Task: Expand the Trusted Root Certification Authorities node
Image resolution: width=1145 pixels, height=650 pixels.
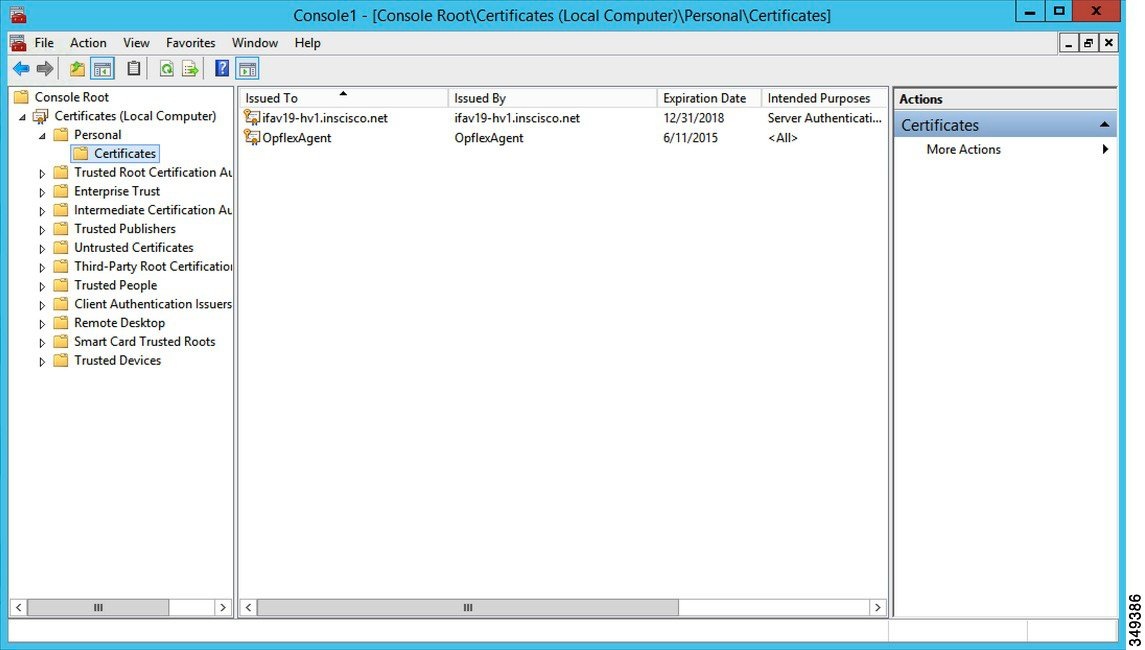Action: coord(40,172)
